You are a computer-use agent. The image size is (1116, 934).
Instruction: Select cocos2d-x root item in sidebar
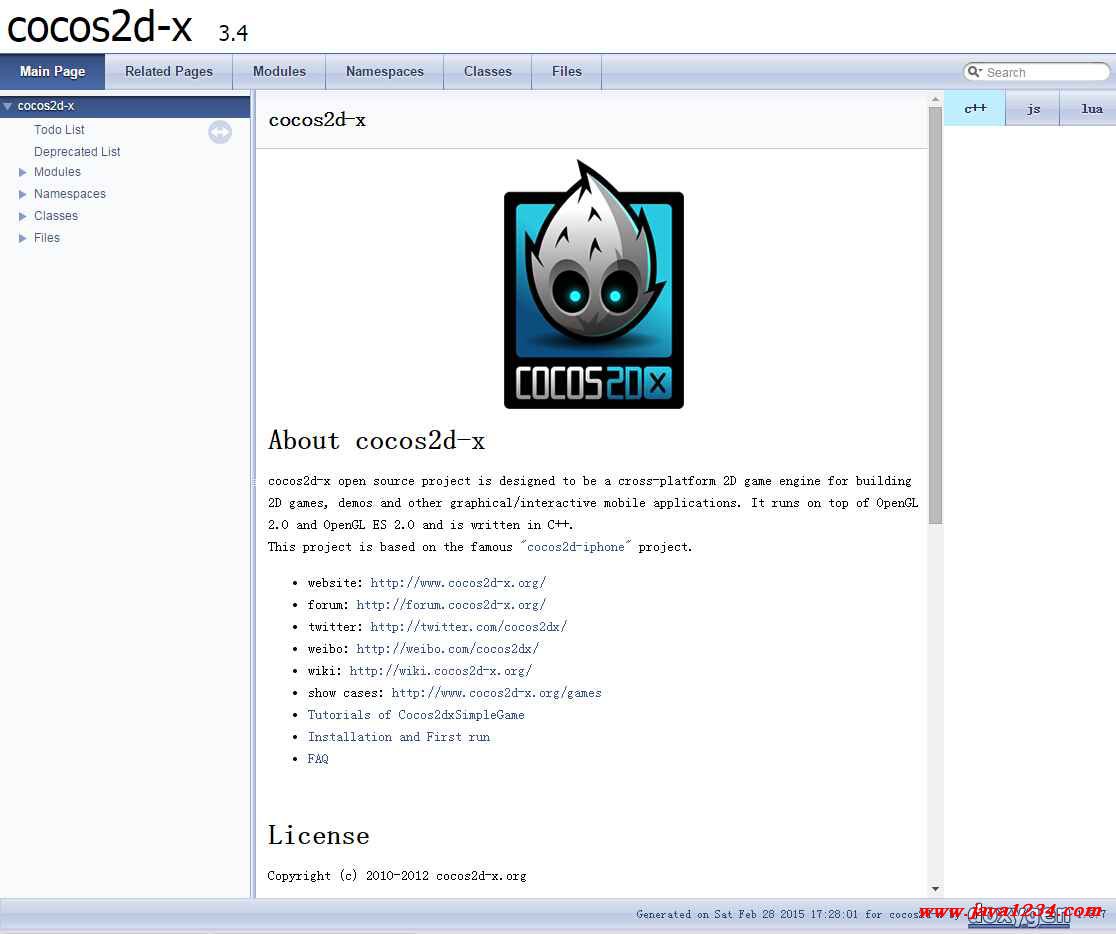click(125, 106)
